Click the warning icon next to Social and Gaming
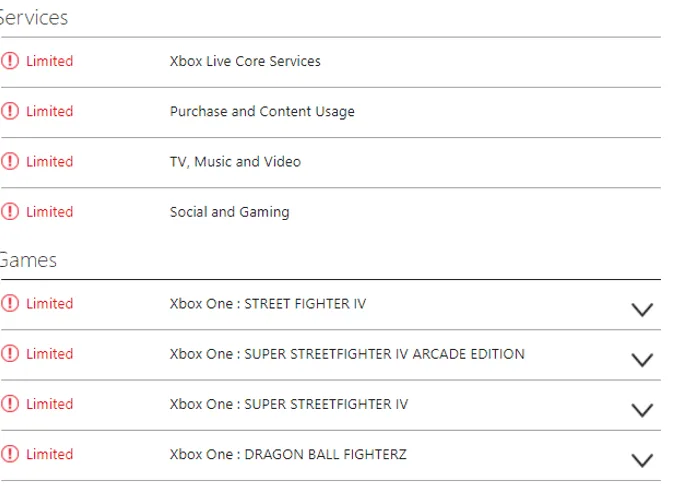Image resolution: width=680 pixels, height=486 pixels. pyautogui.click(x=10, y=212)
